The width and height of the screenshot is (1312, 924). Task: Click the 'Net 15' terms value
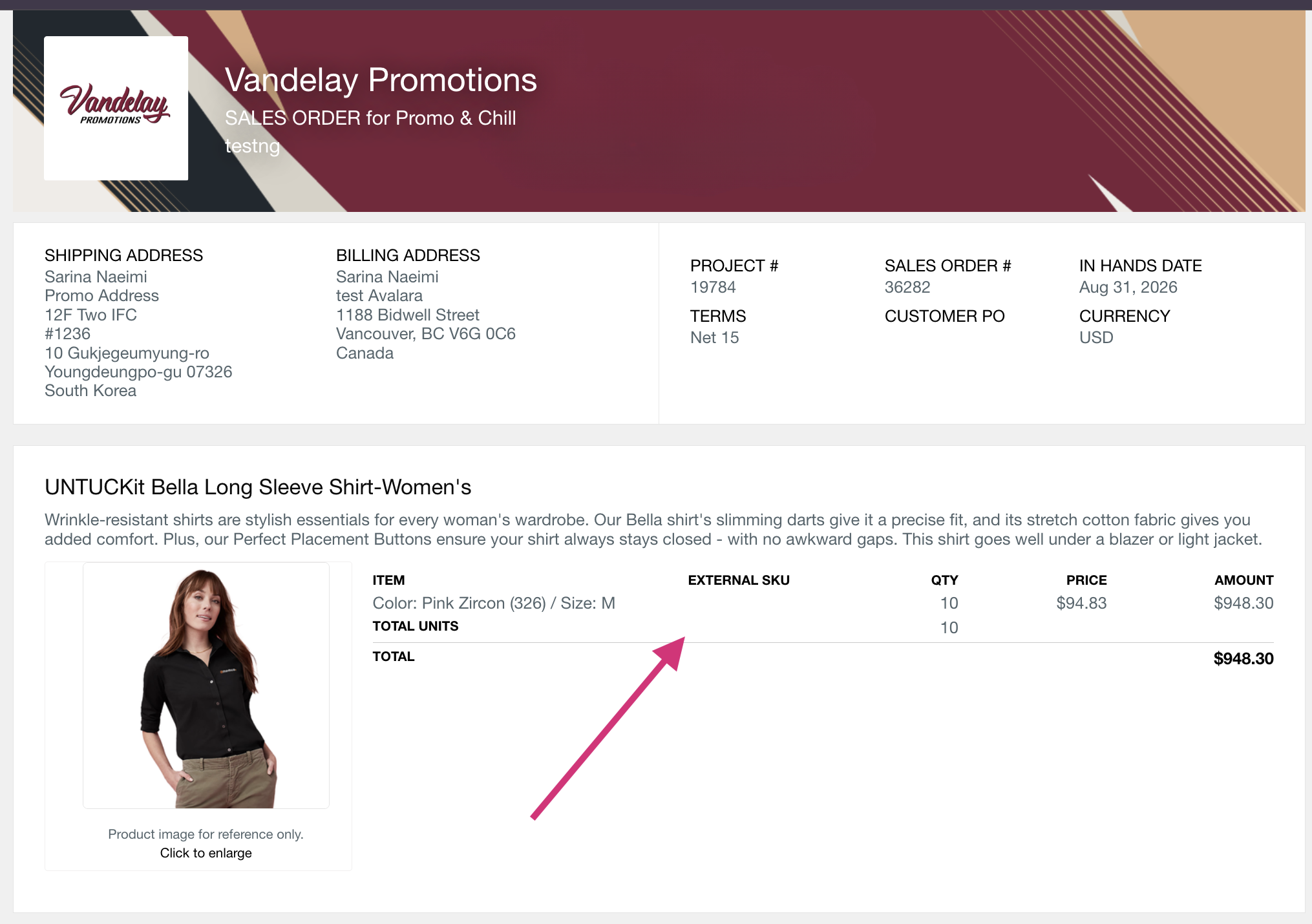pos(714,337)
